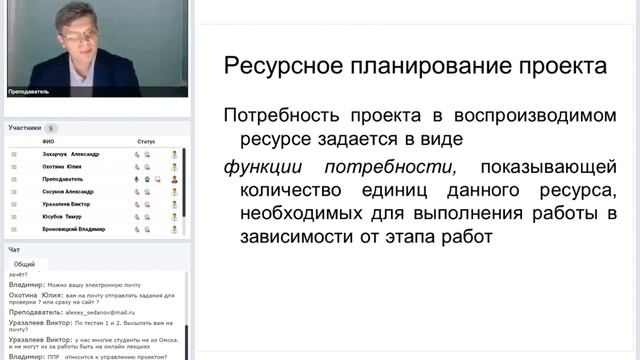
Task: Click webcam icon for Захарчук Александр
Action: (147, 154)
